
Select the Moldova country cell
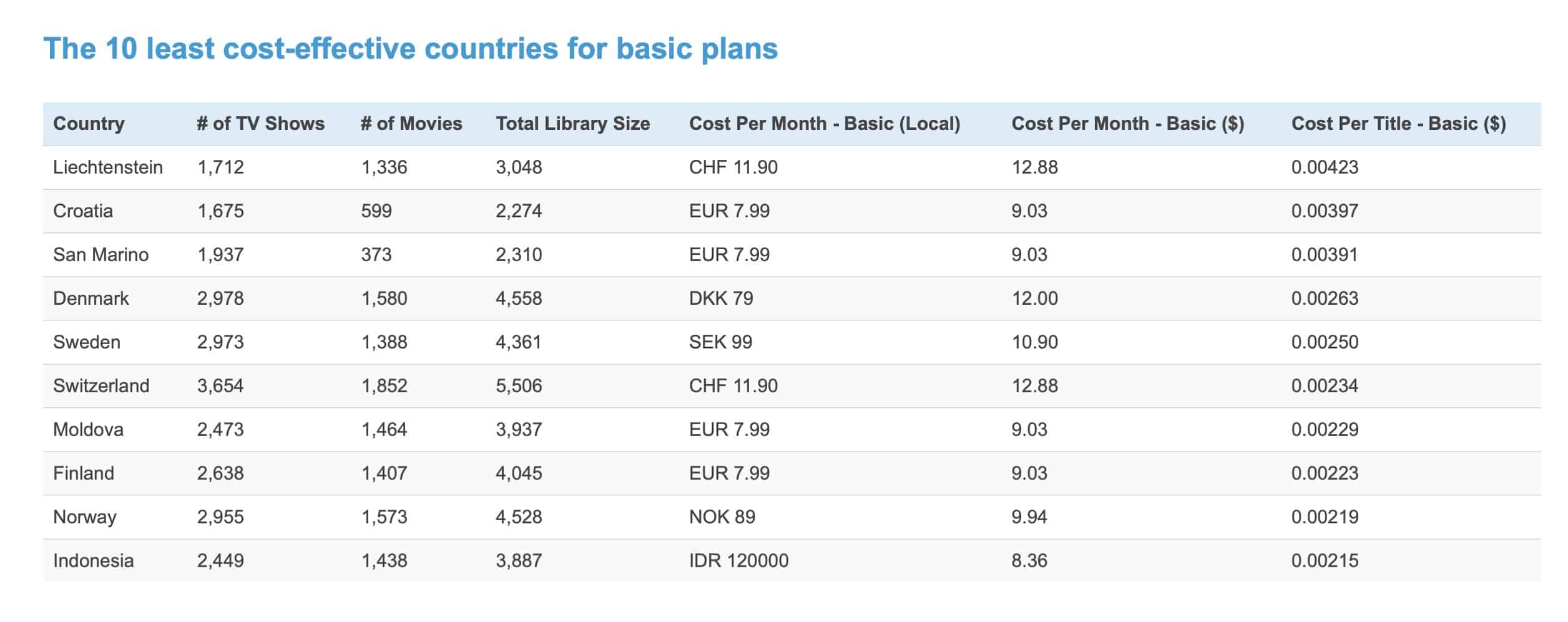(x=88, y=430)
